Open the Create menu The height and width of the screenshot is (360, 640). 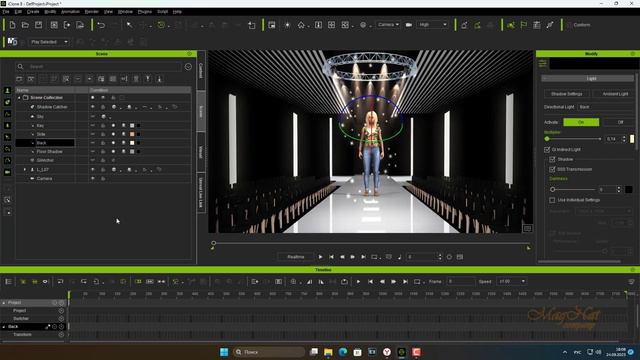tap(33, 12)
